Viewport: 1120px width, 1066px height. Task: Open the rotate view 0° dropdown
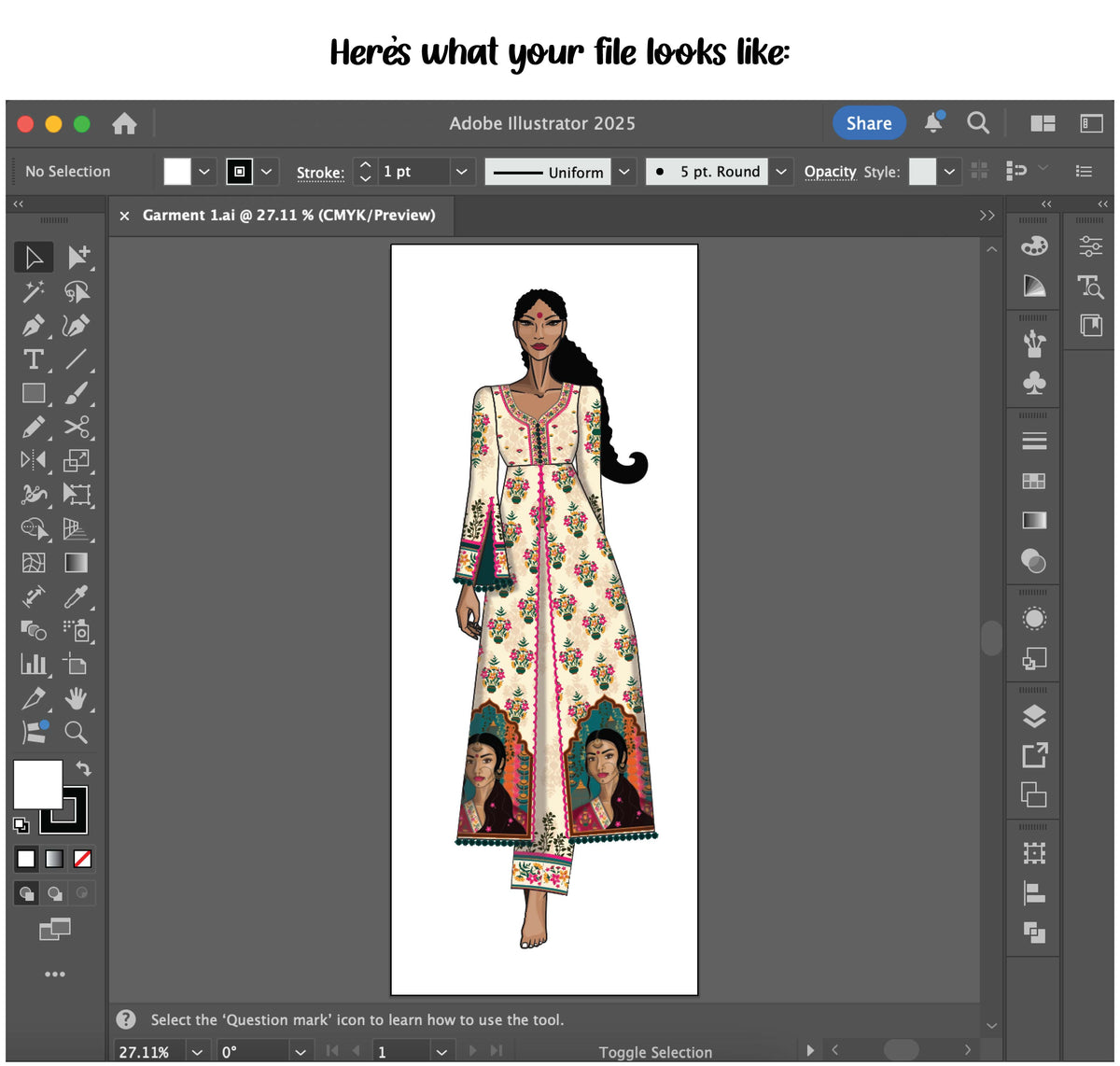(x=300, y=1052)
